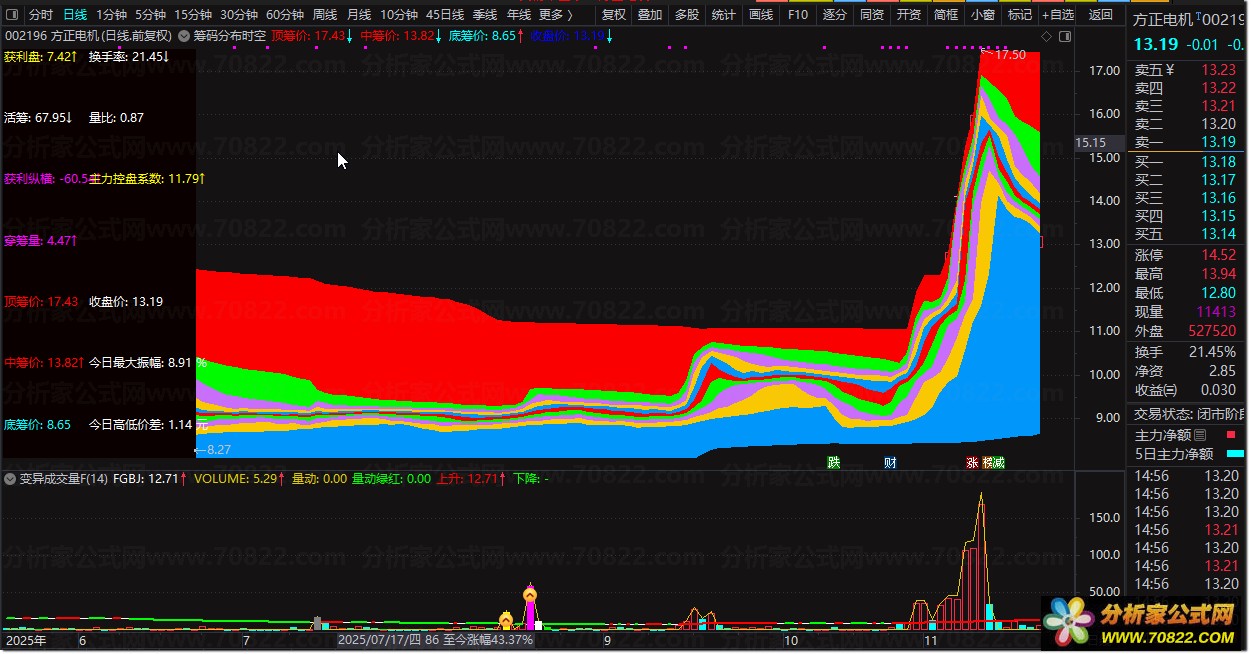
Task: Click the list icon next to 主力净额
Action: tap(1201, 435)
